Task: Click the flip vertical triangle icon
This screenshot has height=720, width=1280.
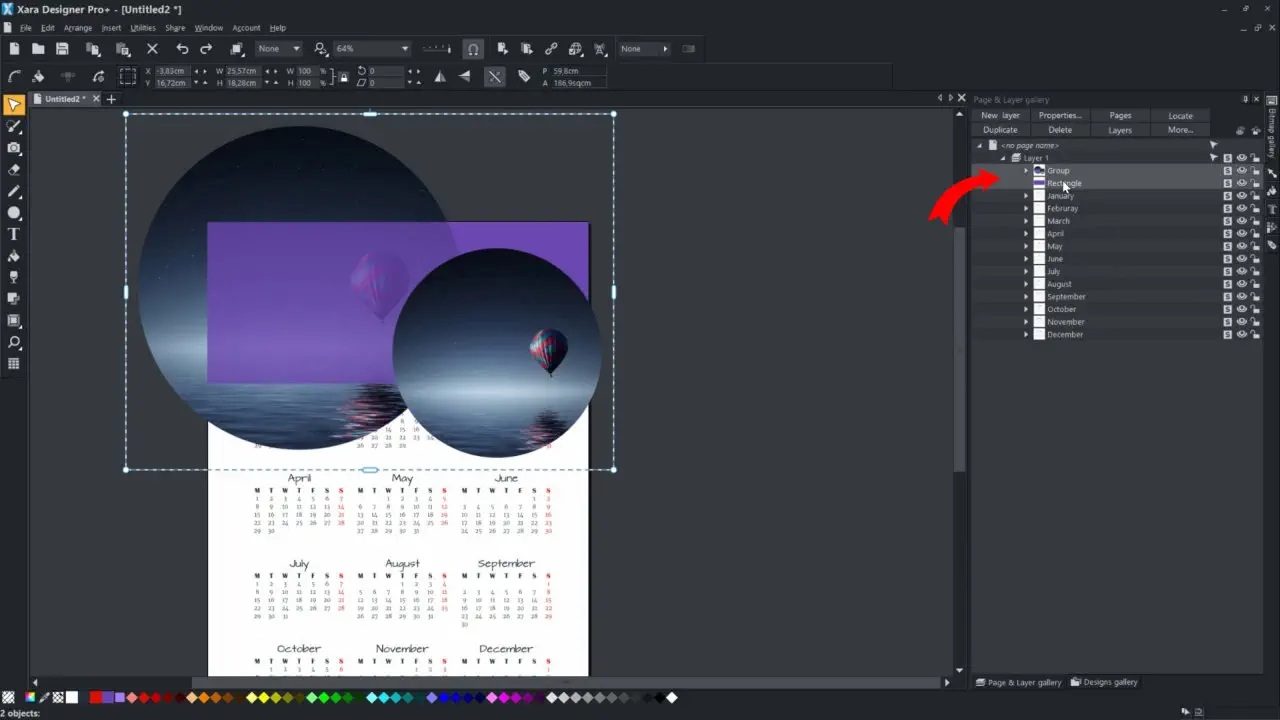Action: click(464, 76)
